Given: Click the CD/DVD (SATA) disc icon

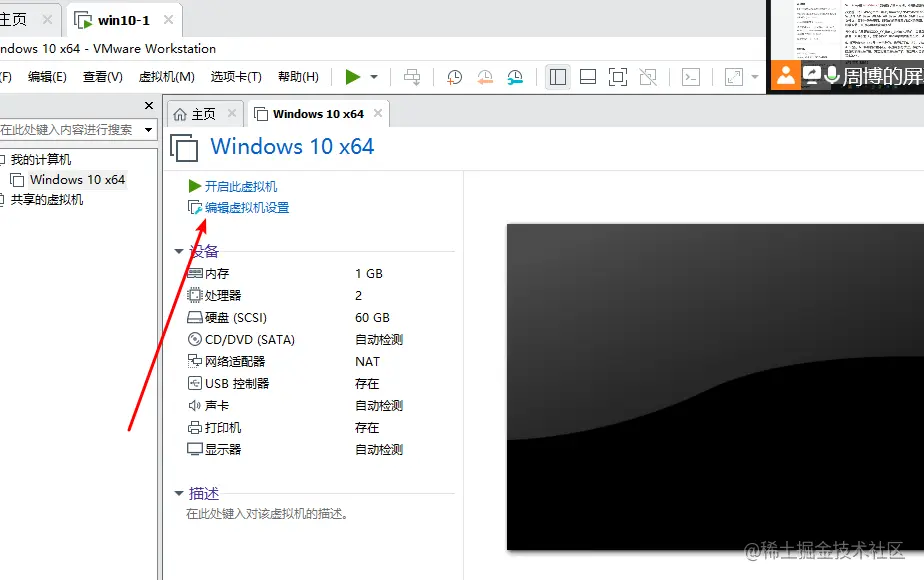Looking at the screenshot, I should click(x=194, y=339).
